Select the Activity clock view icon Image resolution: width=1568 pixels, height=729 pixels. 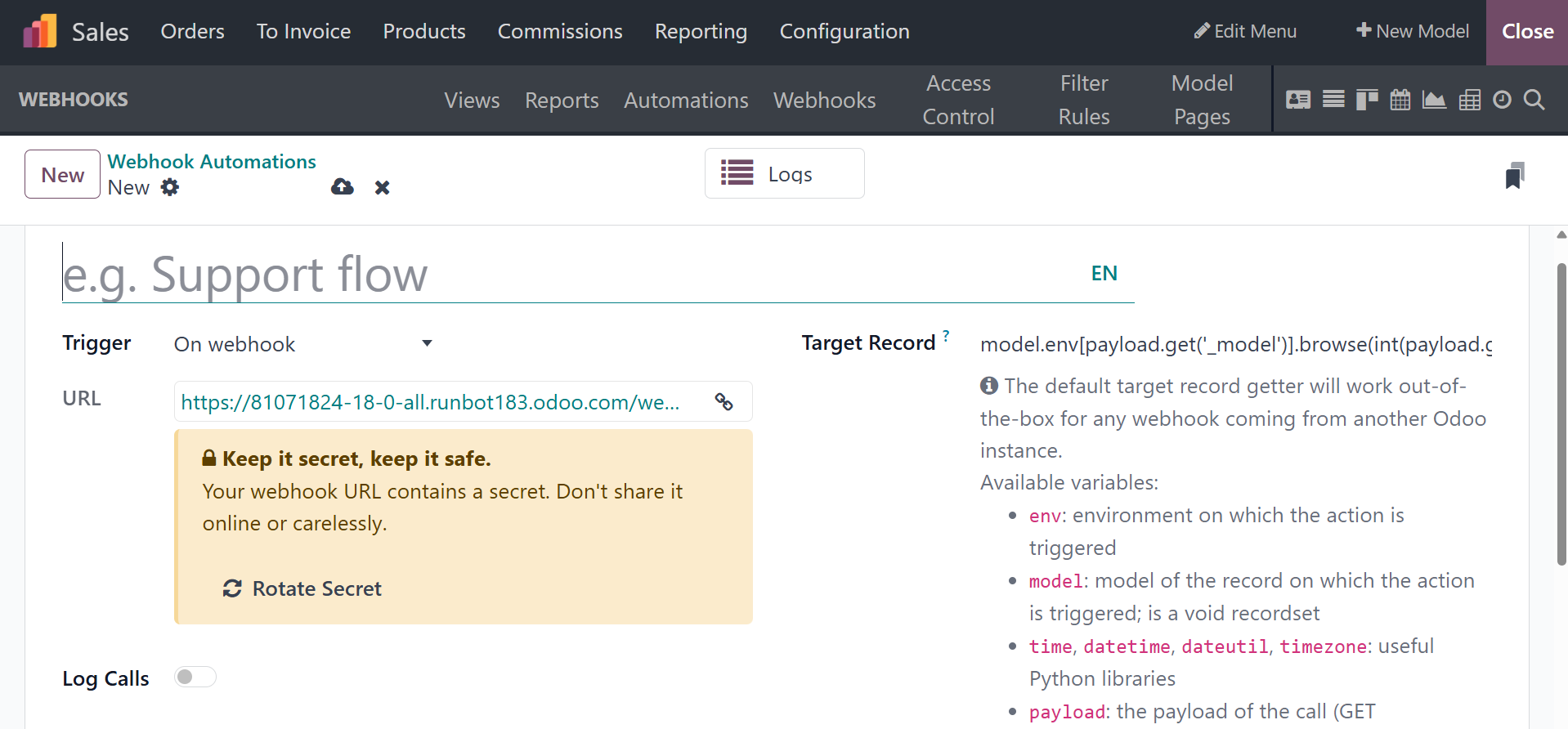tap(1502, 100)
